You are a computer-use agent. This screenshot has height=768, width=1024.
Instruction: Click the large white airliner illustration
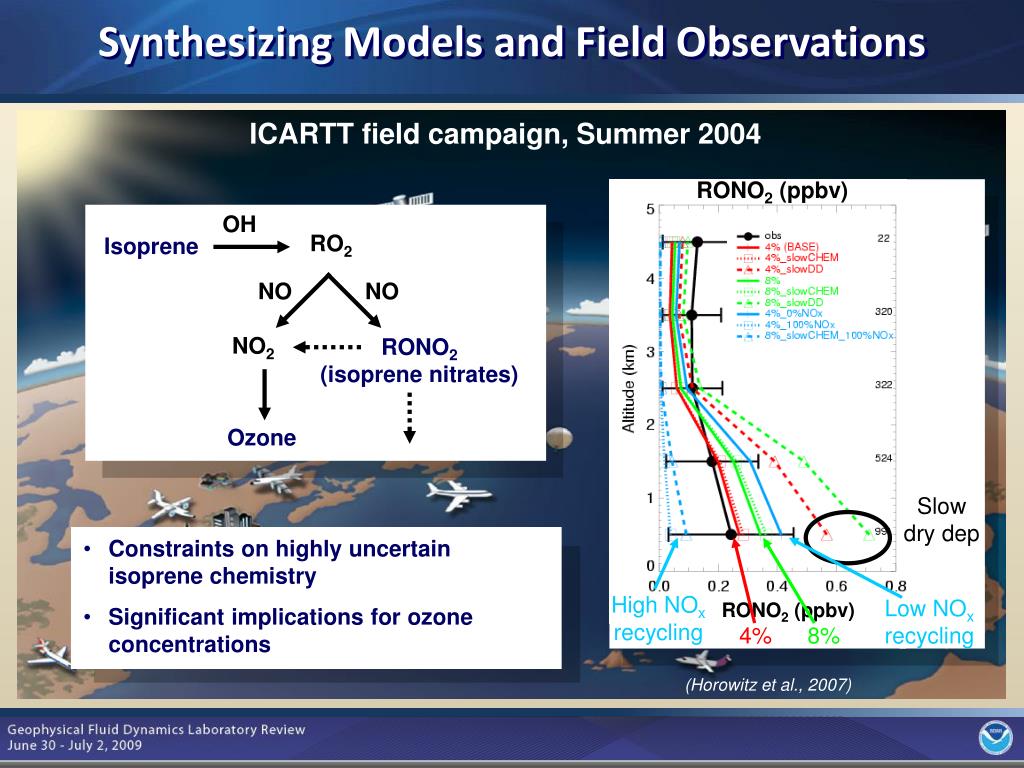457,494
